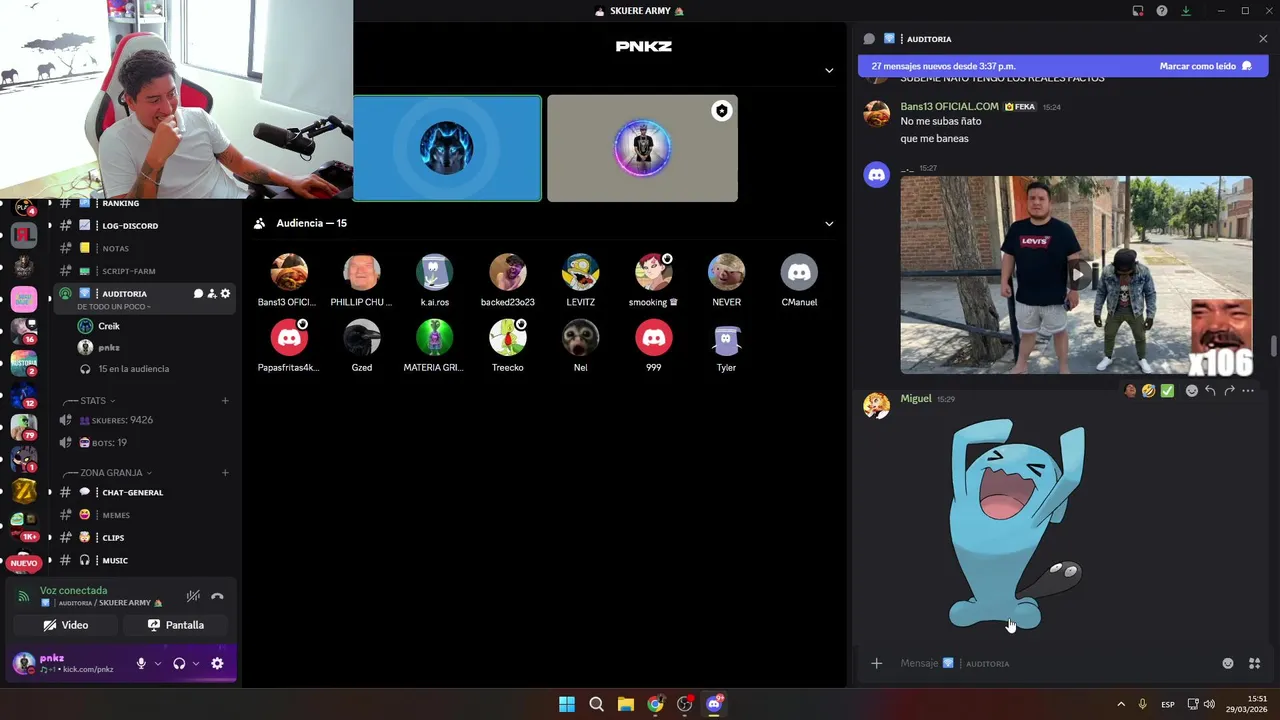This screenshot has width=1280, height=720.
Task: Open headphone output options chevron
Action: point(196,663)
